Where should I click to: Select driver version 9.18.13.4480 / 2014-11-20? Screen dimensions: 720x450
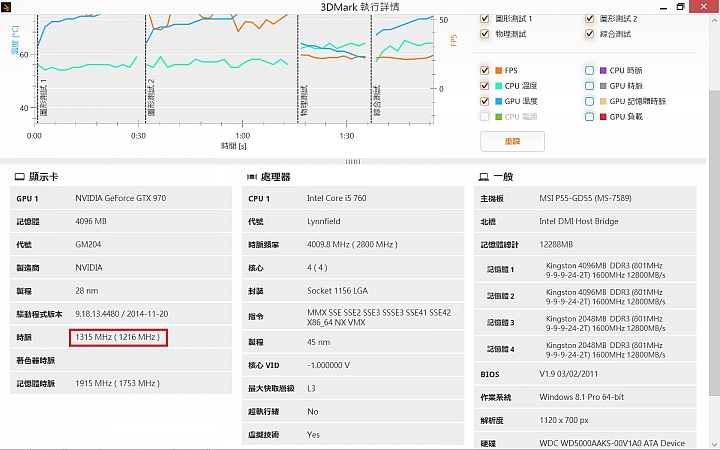122,314
